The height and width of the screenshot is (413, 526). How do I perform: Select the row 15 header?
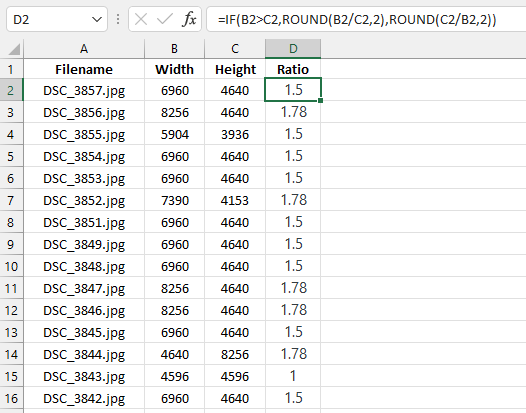coord(11,376)
